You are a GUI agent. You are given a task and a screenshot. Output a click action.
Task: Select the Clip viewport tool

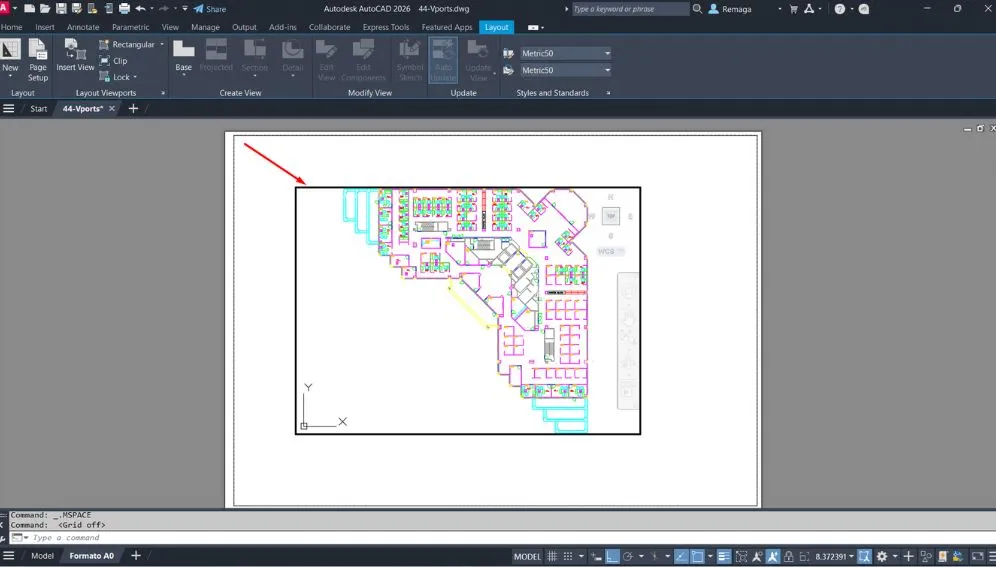pyautogui.click(x=113, y=61)
